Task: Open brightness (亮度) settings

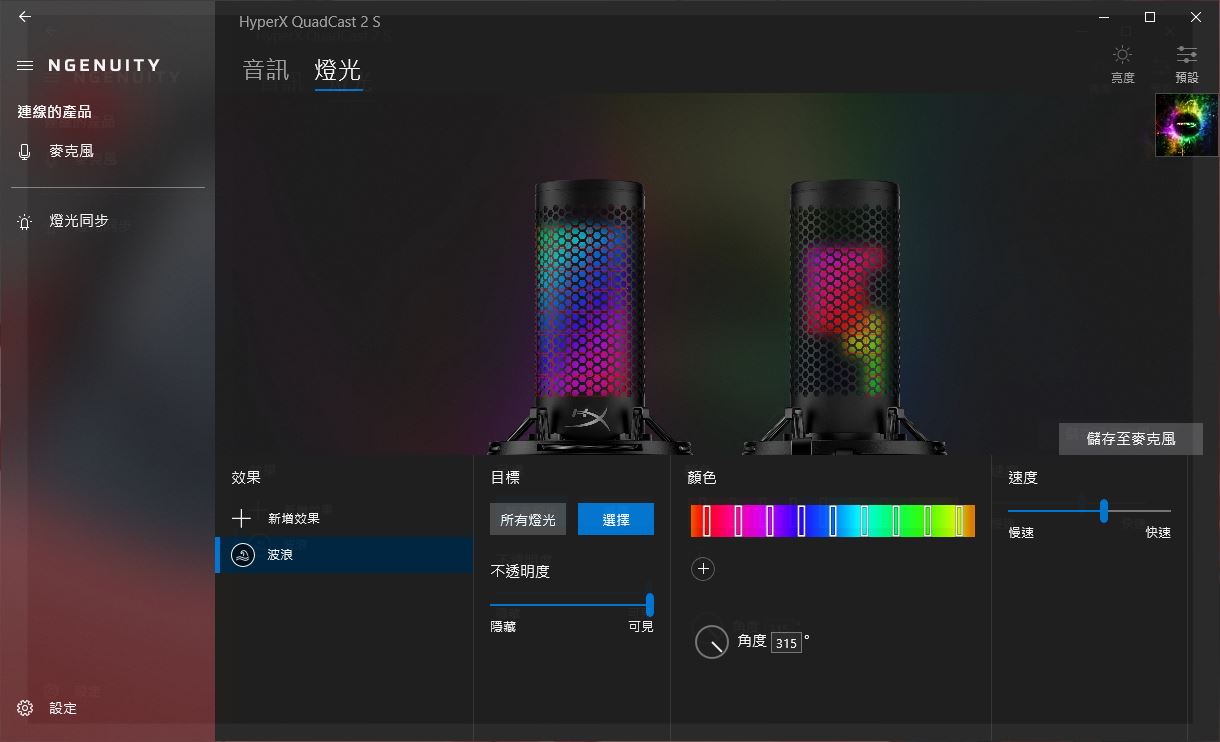Action: coord(1123,64)
